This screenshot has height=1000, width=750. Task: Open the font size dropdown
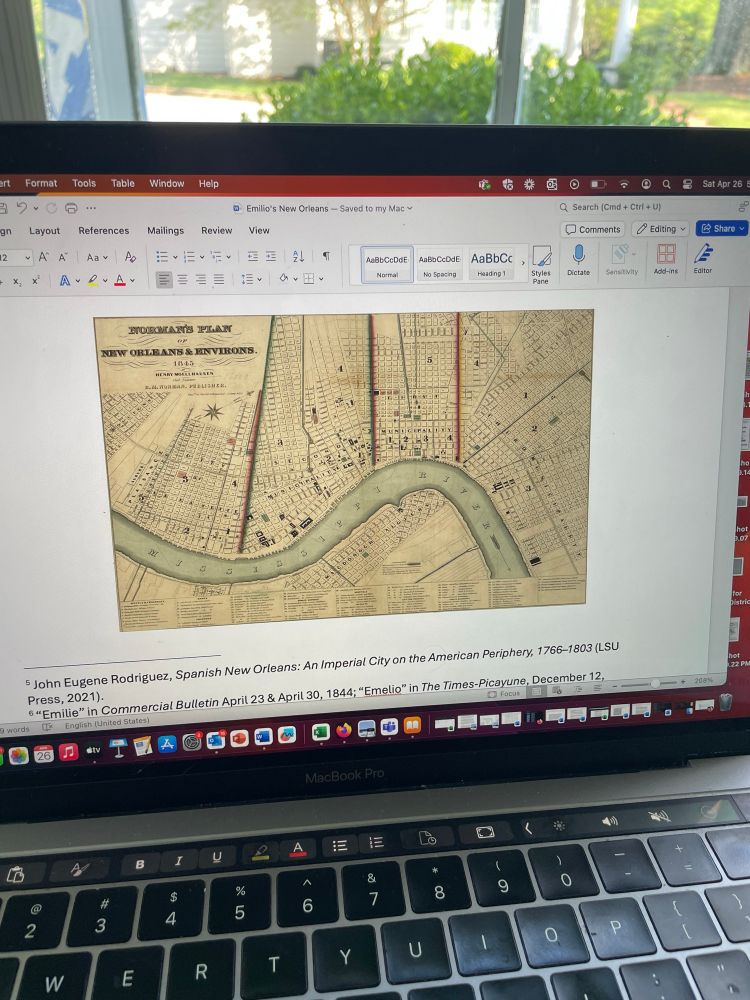click(x=27, y=258)
